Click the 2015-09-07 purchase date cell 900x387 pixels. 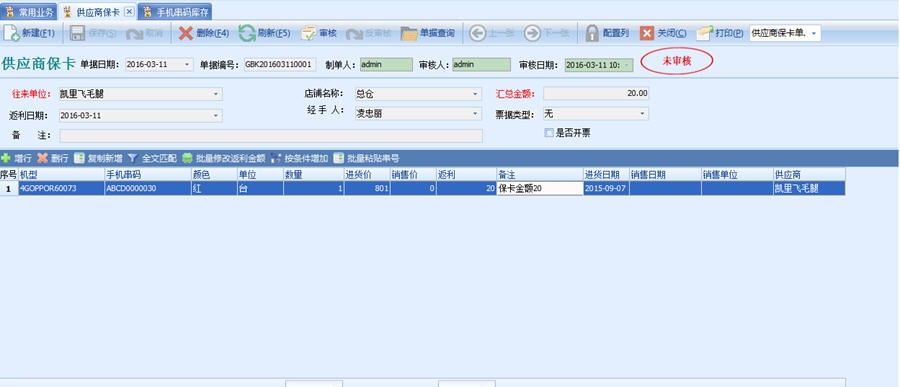(606, 188)
